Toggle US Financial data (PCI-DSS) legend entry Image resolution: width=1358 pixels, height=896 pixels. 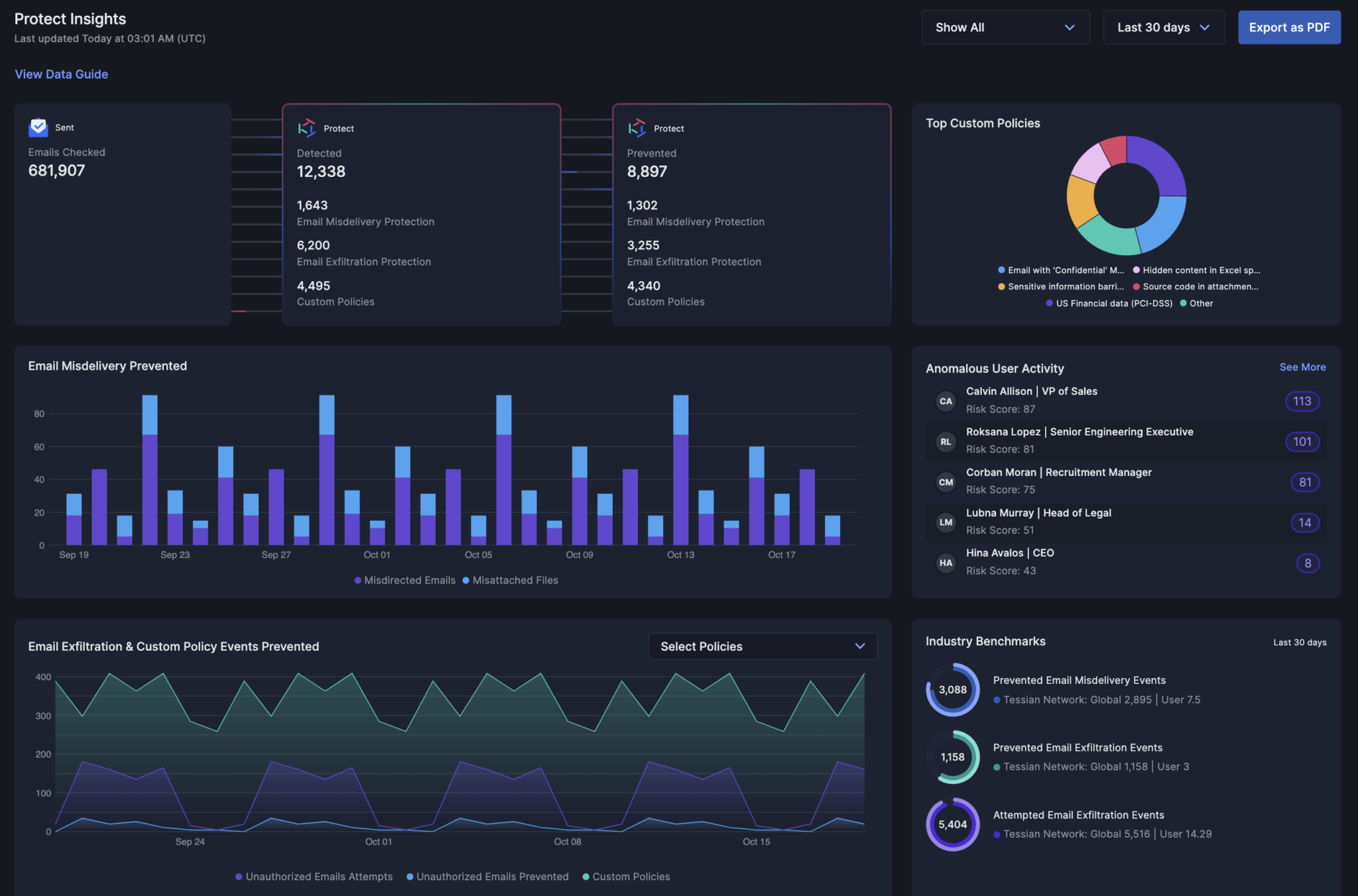click(x=1109, y=303)
